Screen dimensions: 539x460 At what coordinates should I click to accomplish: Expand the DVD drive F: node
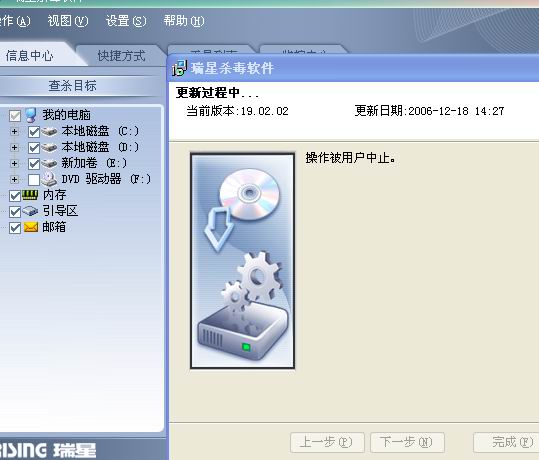pyautogui.click(x=14, y=179)
